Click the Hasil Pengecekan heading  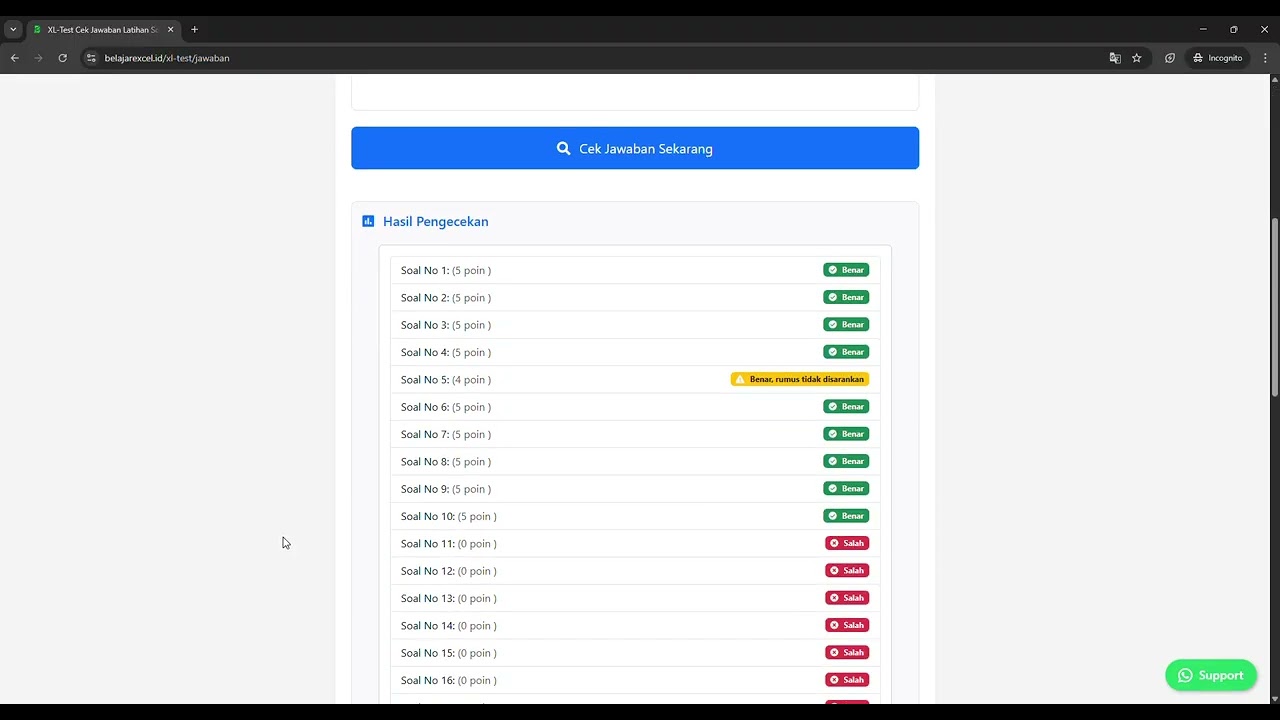[x=436, y=221]
